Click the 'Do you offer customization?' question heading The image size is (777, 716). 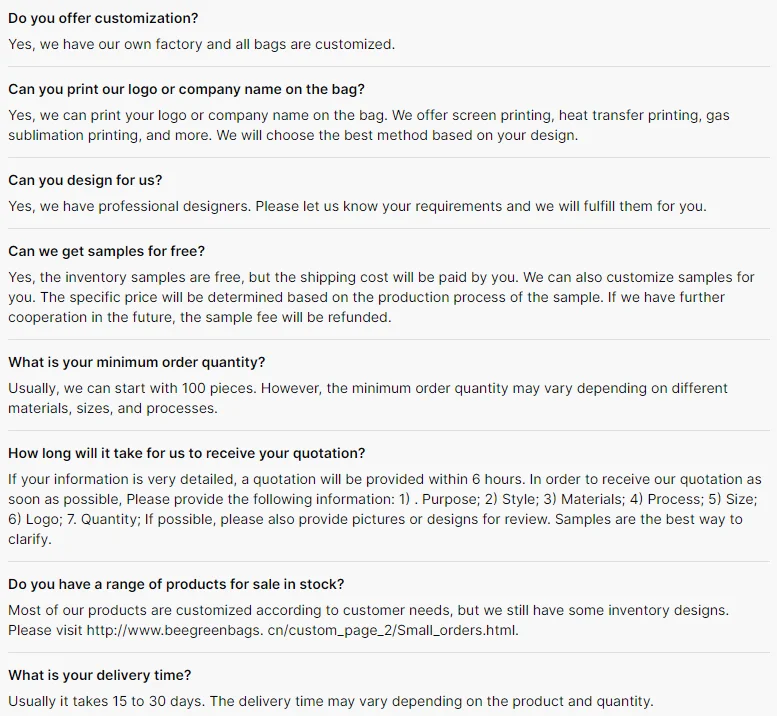[103, 18]
